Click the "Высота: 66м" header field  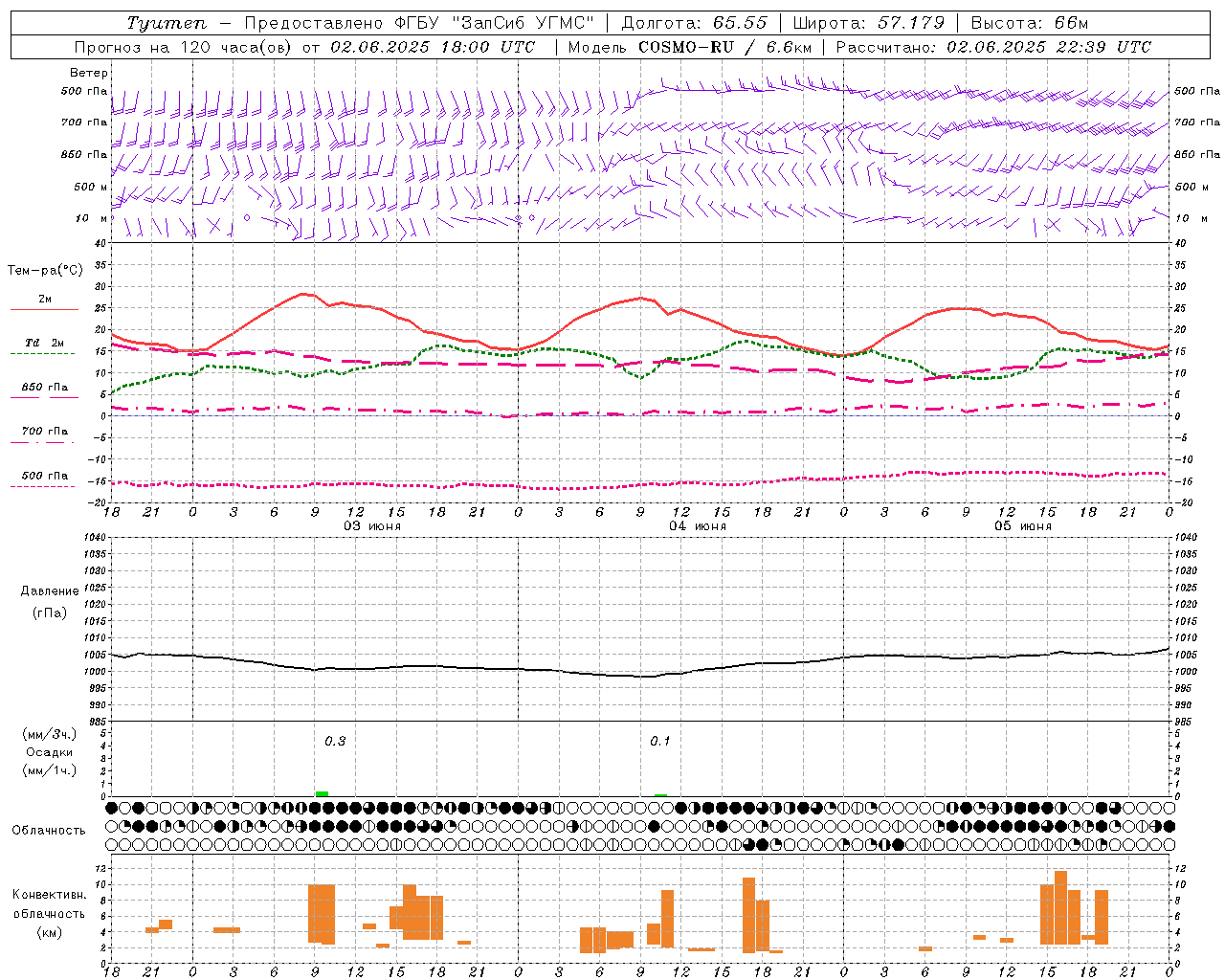(1030, 23)
